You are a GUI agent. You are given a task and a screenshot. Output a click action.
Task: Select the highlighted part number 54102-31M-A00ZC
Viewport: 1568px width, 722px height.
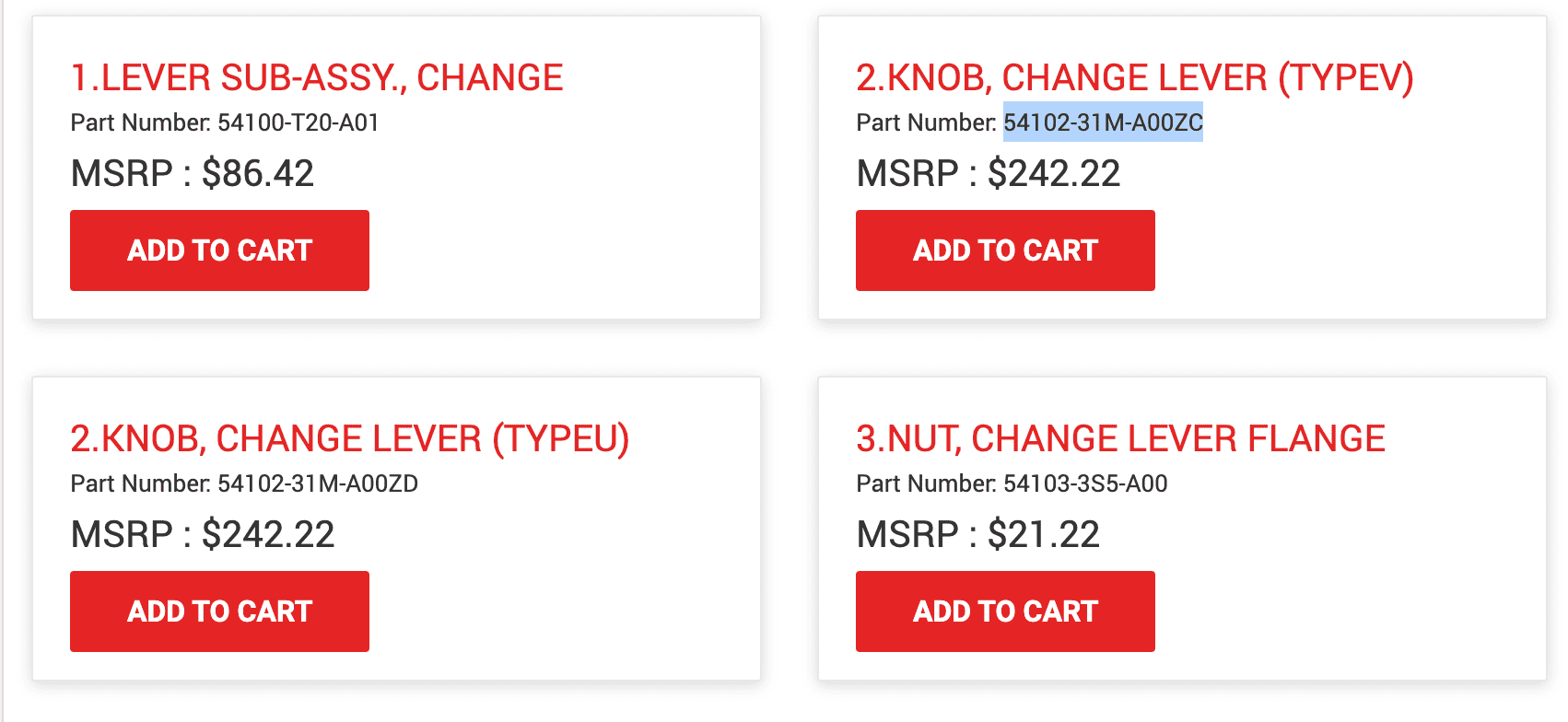point(1103,121)
